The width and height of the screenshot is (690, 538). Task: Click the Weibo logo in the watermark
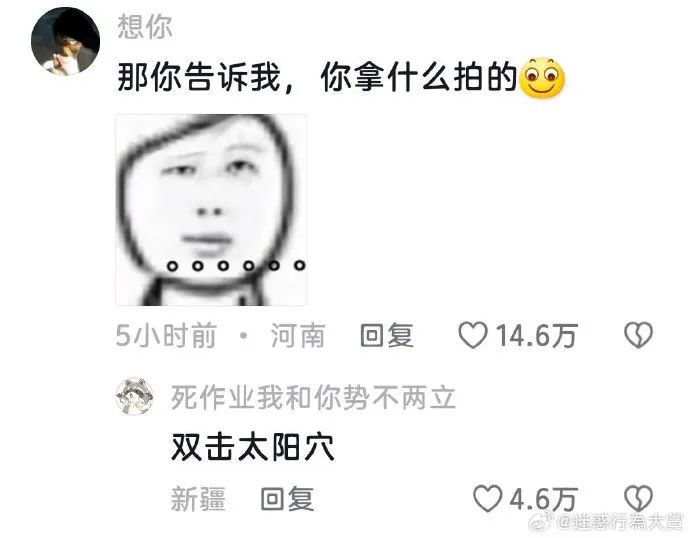[542, 523]
